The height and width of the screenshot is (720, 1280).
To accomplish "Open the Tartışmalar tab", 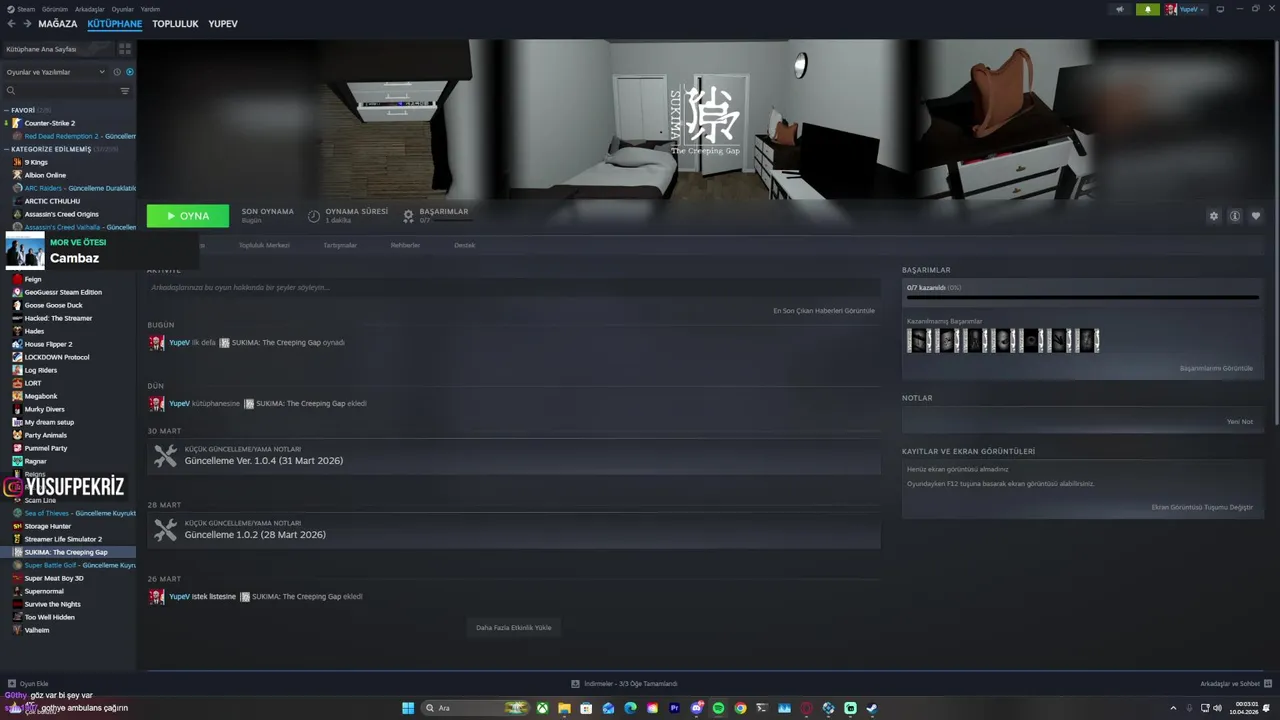I will tap(340, 245).
